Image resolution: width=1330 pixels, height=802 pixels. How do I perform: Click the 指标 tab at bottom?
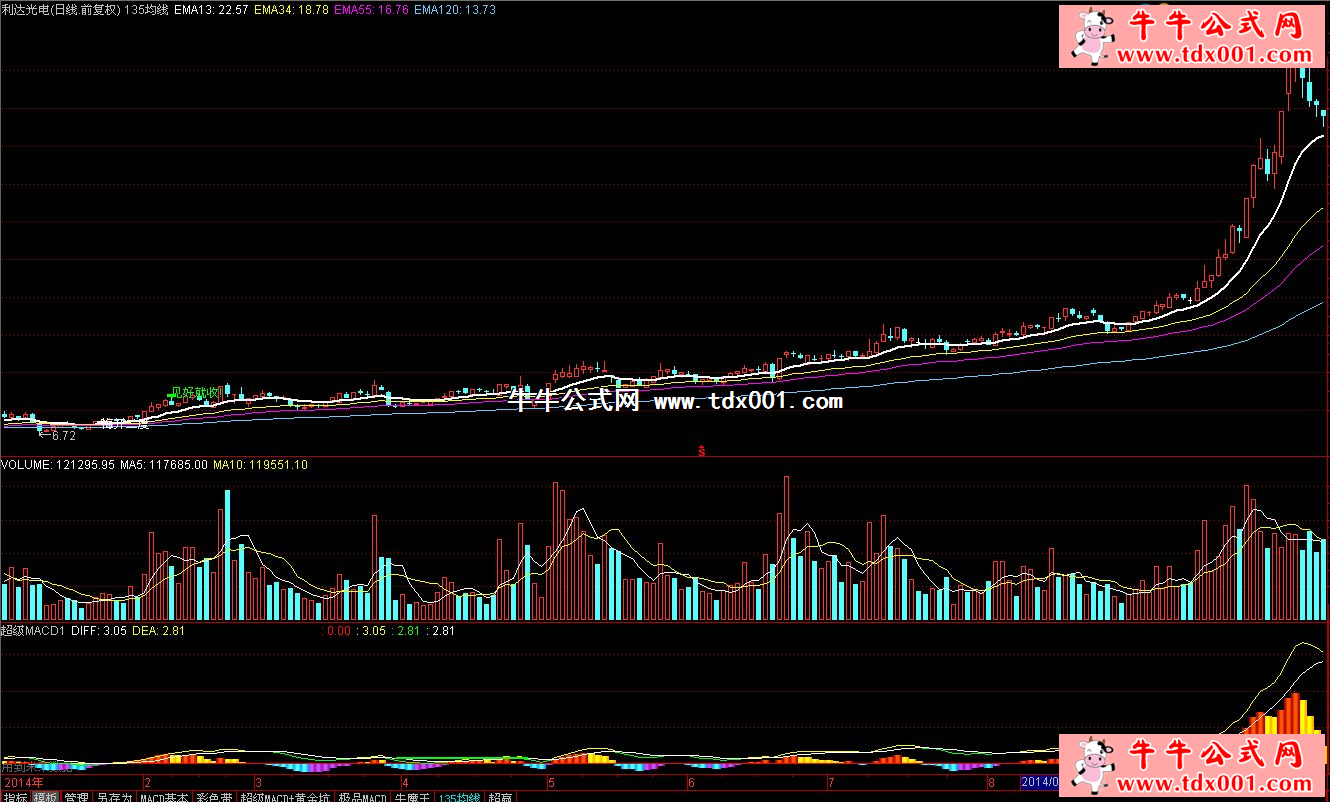(15, 797)
